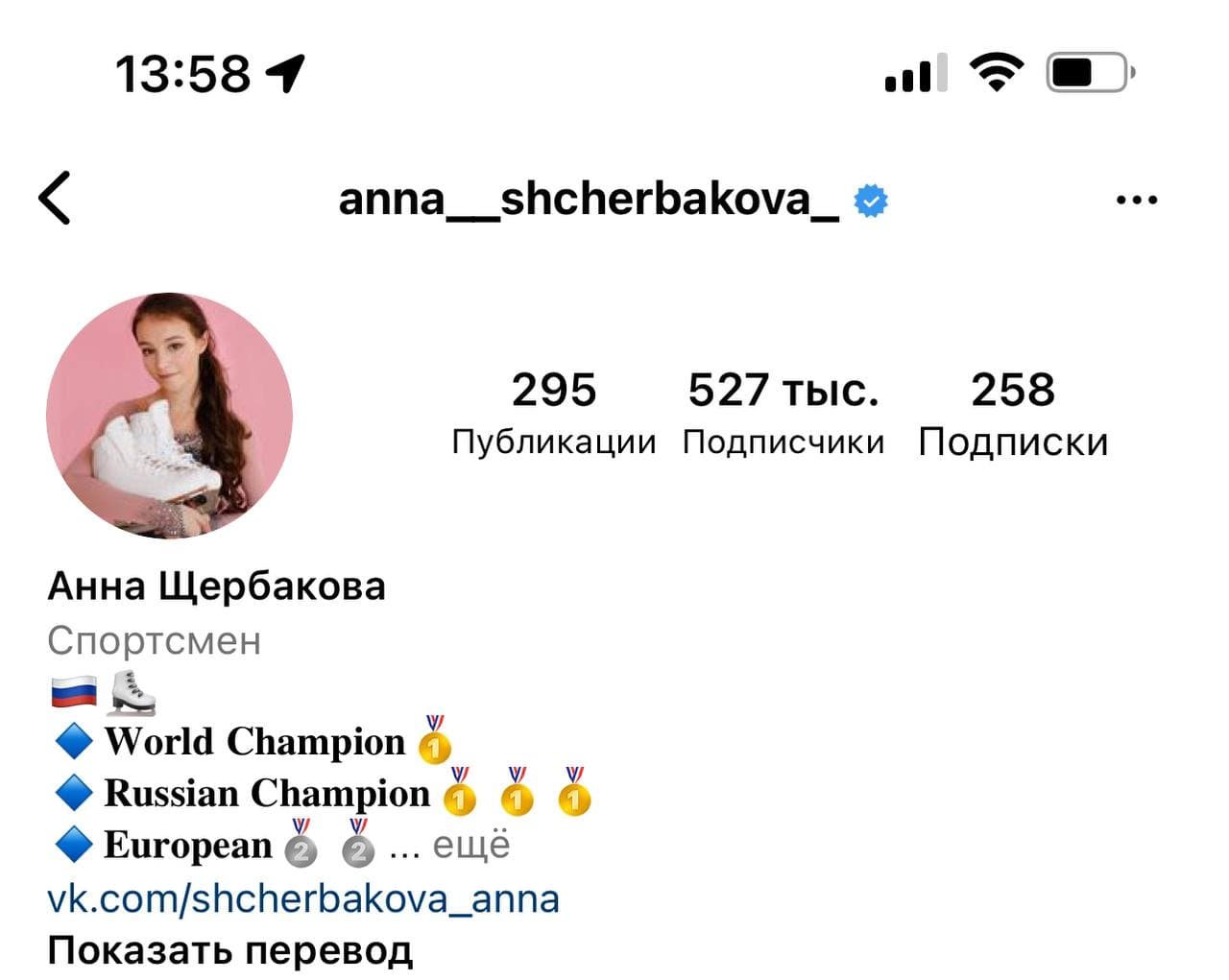
Task: Open the vk.com/shcherbakova_anna link
Action: (x=303, y=898)
